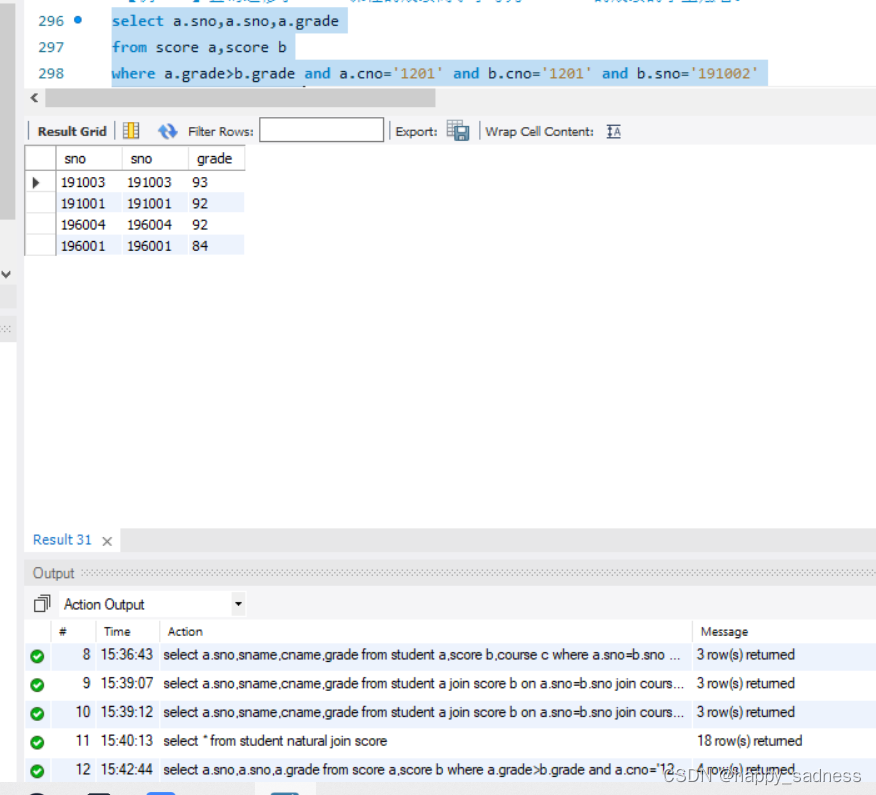The height and width of the screenshot is (795, 876).
Task: Click the where clause on line 298
Action: coord(435,73)
